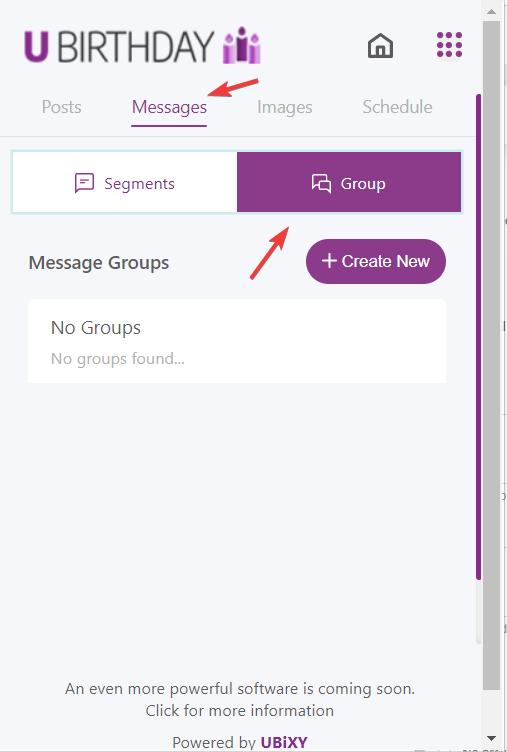507x752 pixels.
Task: Open the home page via house icon
Action: 380,46
